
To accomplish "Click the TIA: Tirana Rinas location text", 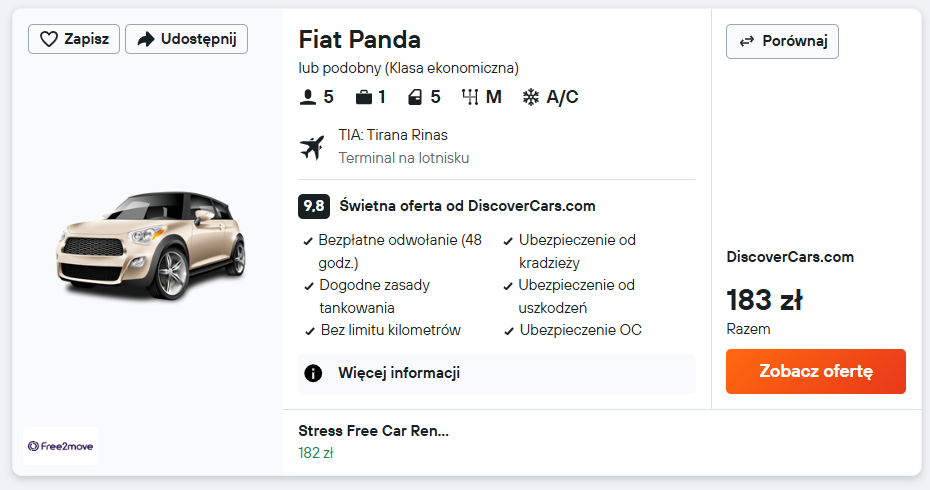I will point(392,135).
